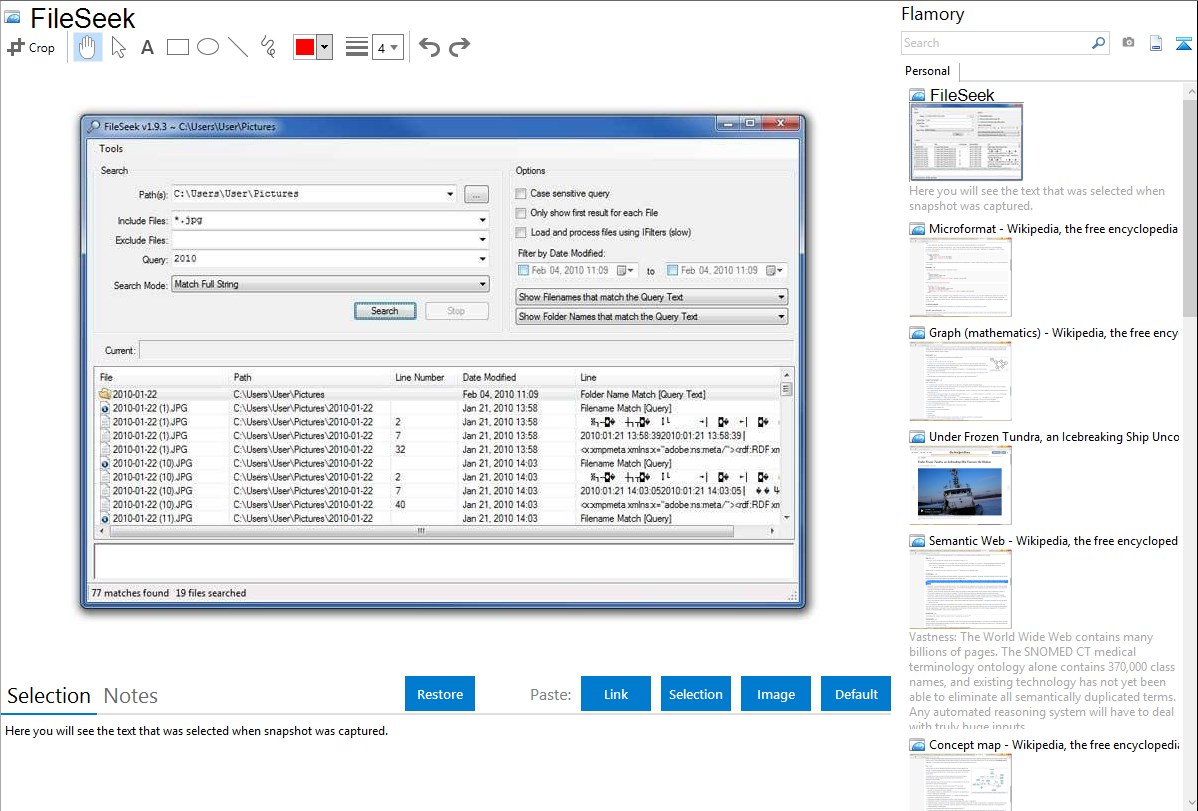The width and height of the screenshot is (1198, 811).
Task: Open the color picker dropdown arrow
Action: 324,47
